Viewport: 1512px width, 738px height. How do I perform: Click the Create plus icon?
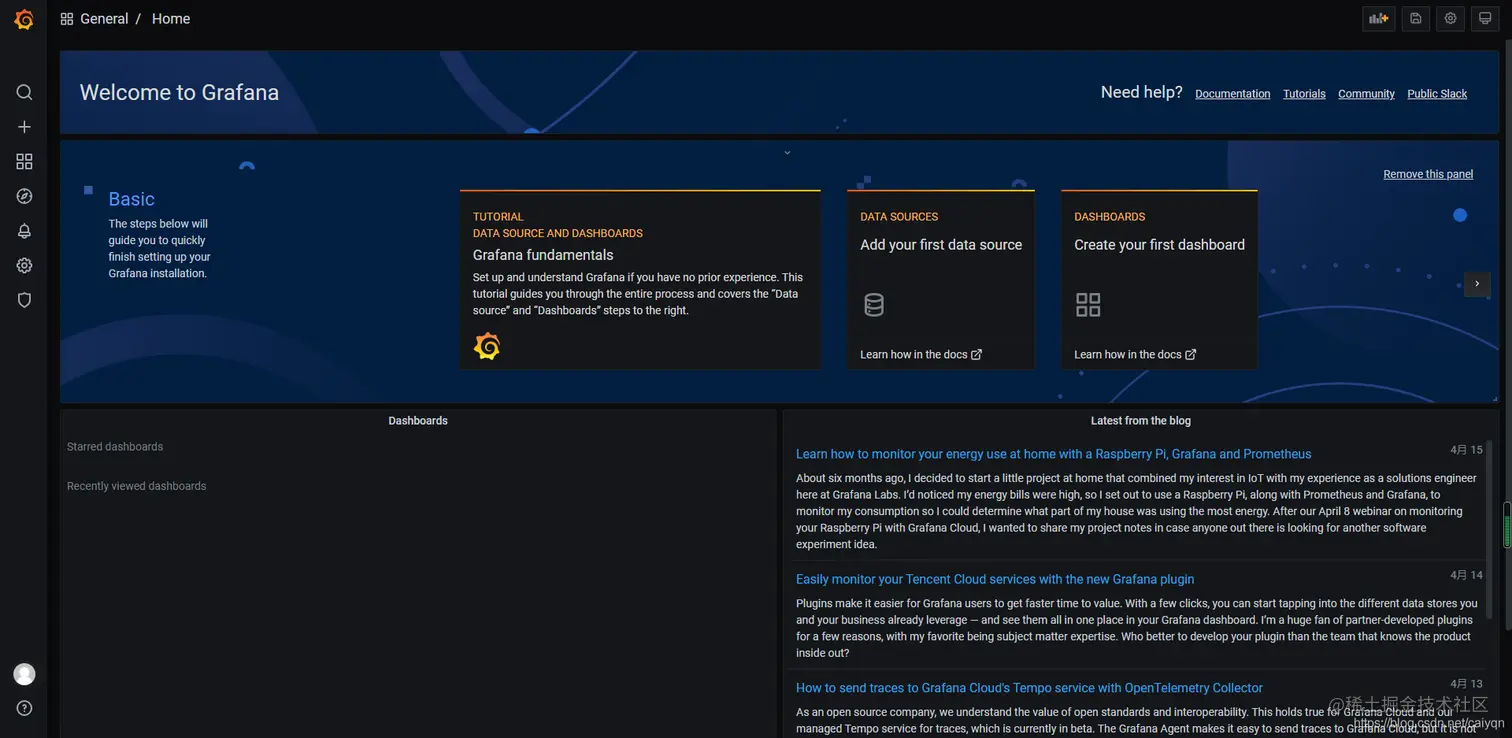pos(24,127)
